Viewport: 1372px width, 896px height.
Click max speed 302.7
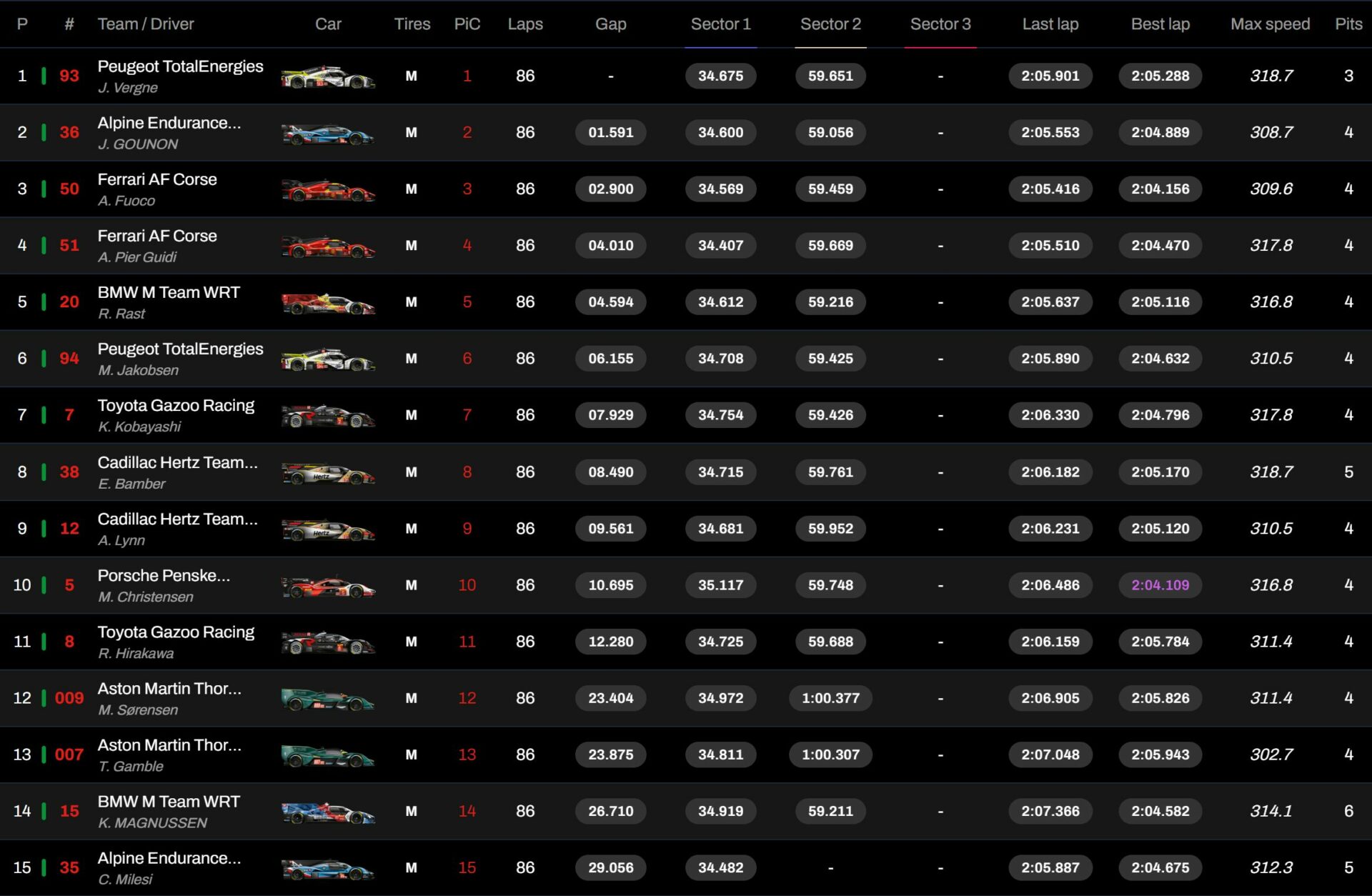pyautogui.click(x=1271, y=755)
